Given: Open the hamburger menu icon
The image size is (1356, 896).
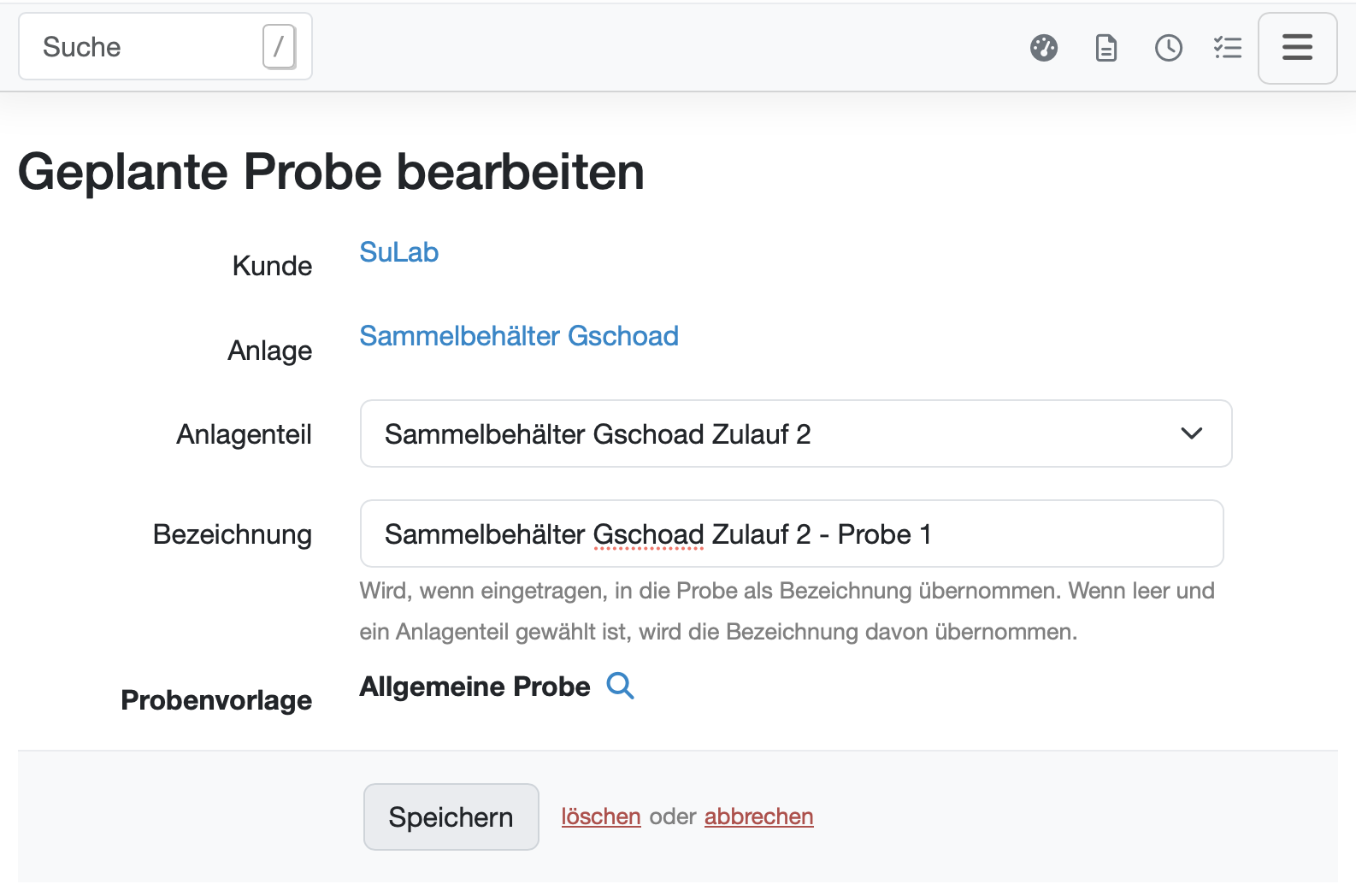Looking at the screenshot, I should [1297, 48].
